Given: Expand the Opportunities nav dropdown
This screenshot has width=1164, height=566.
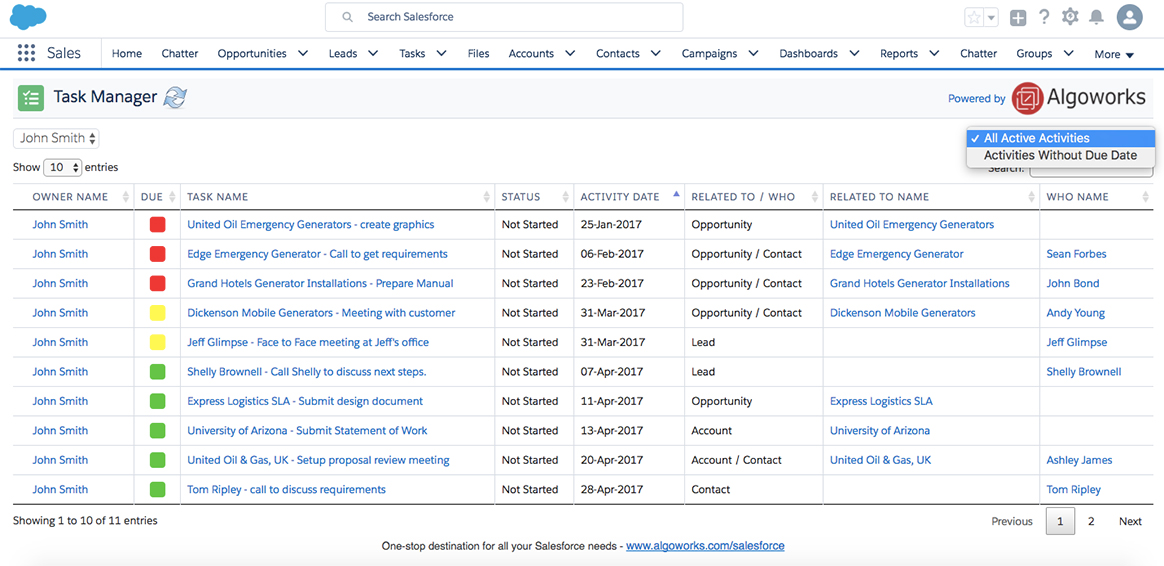Looking at the screenshot, I should (x=302, y=53).
